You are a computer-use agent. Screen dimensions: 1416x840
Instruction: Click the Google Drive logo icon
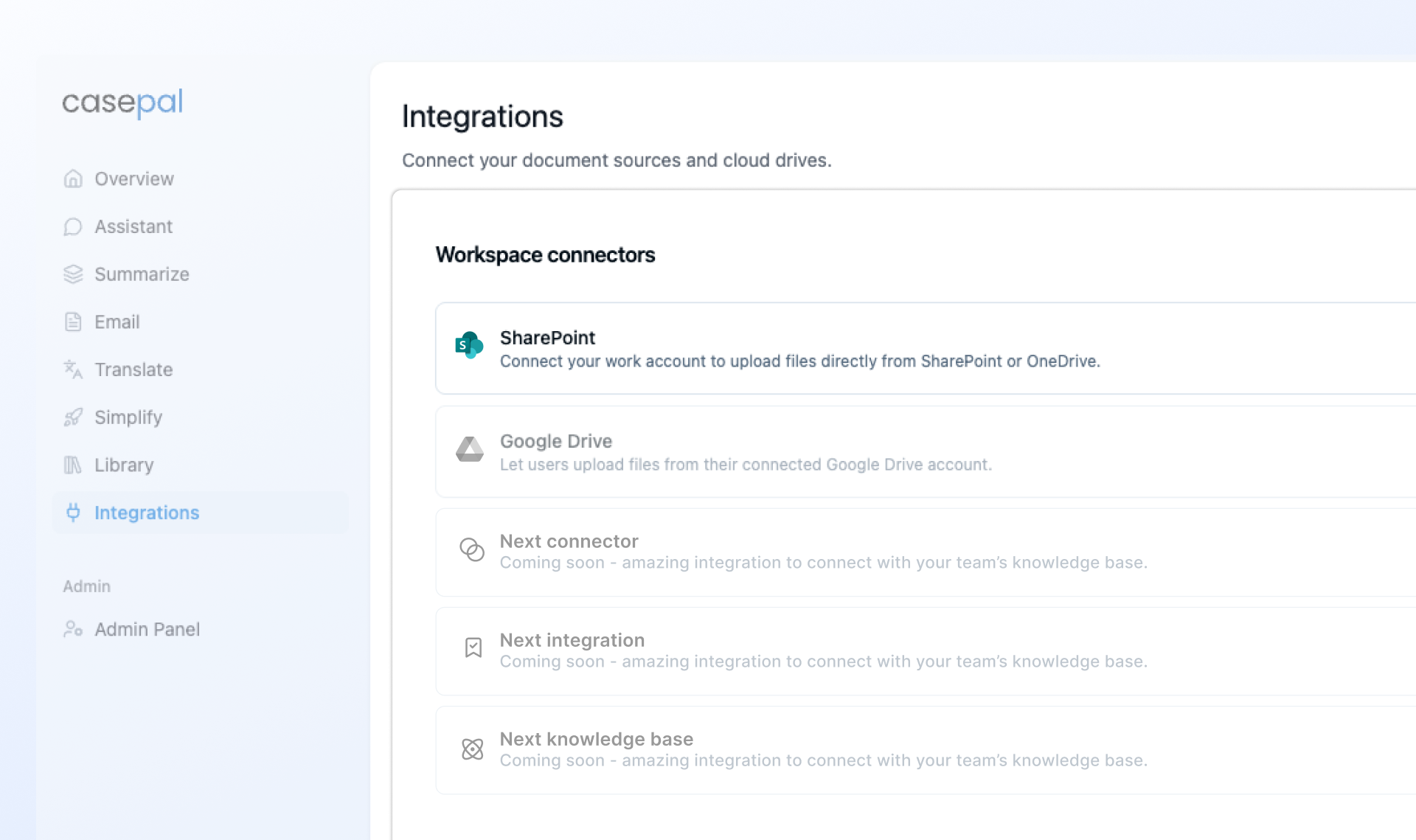(x=470, y=448)
